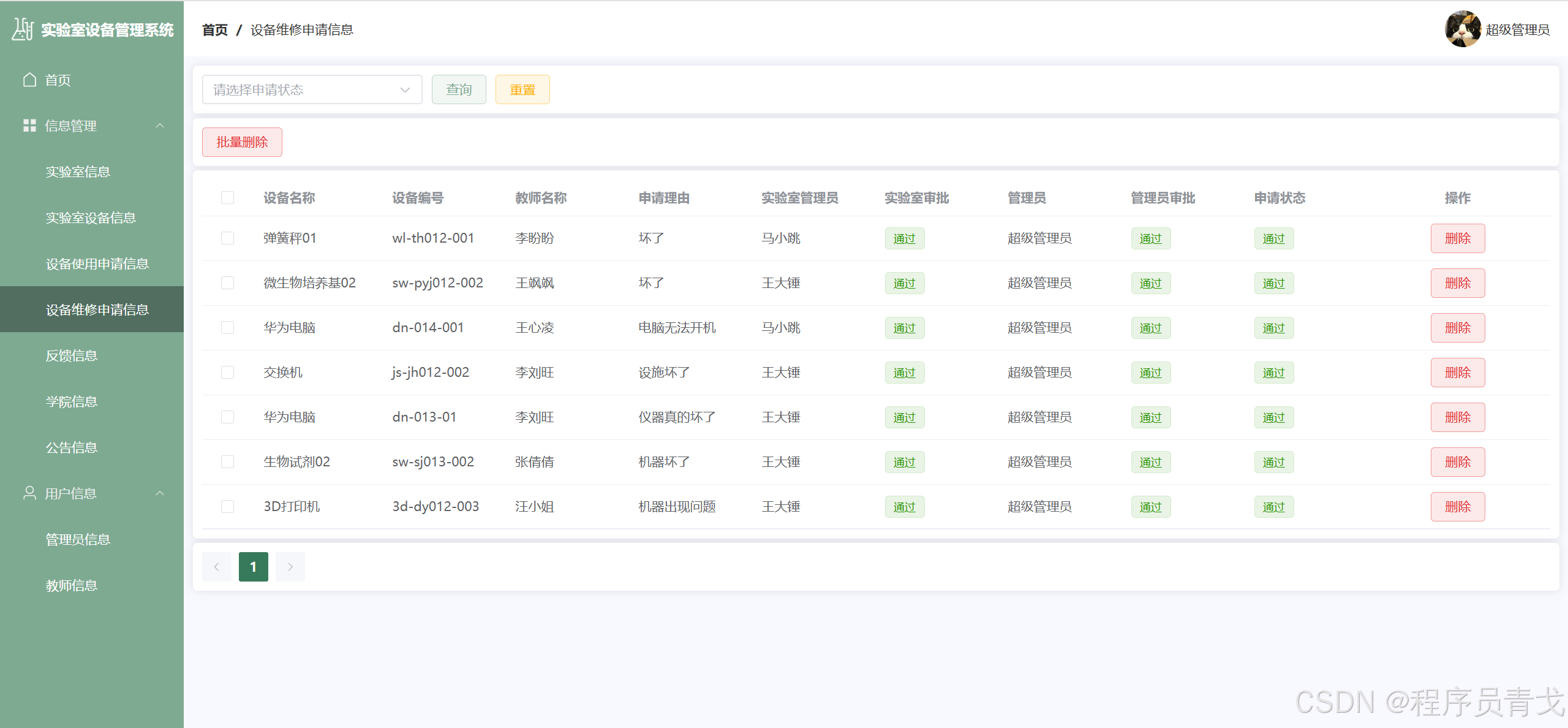Open 反馈信息 in the sidebar
Viewport: 1568px width, 728px height.
(72, 355)
